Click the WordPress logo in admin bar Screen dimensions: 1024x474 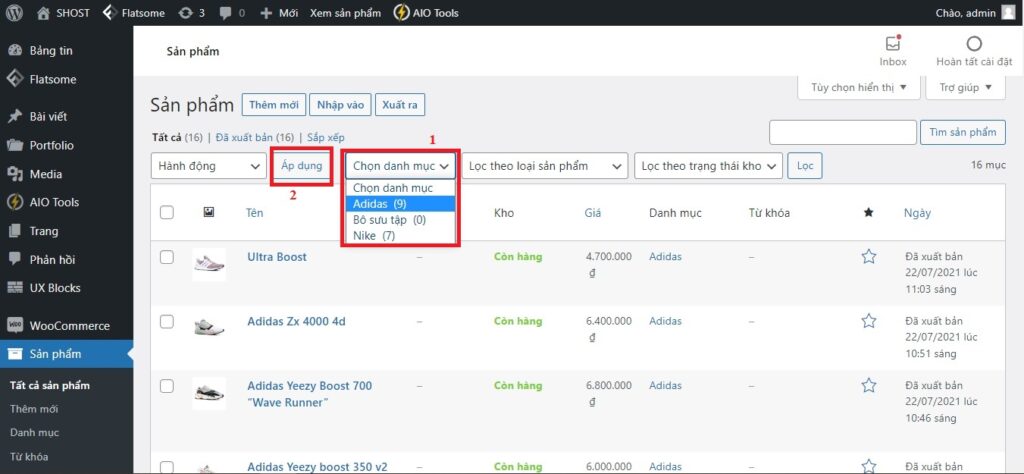click(x=15, y=13)
